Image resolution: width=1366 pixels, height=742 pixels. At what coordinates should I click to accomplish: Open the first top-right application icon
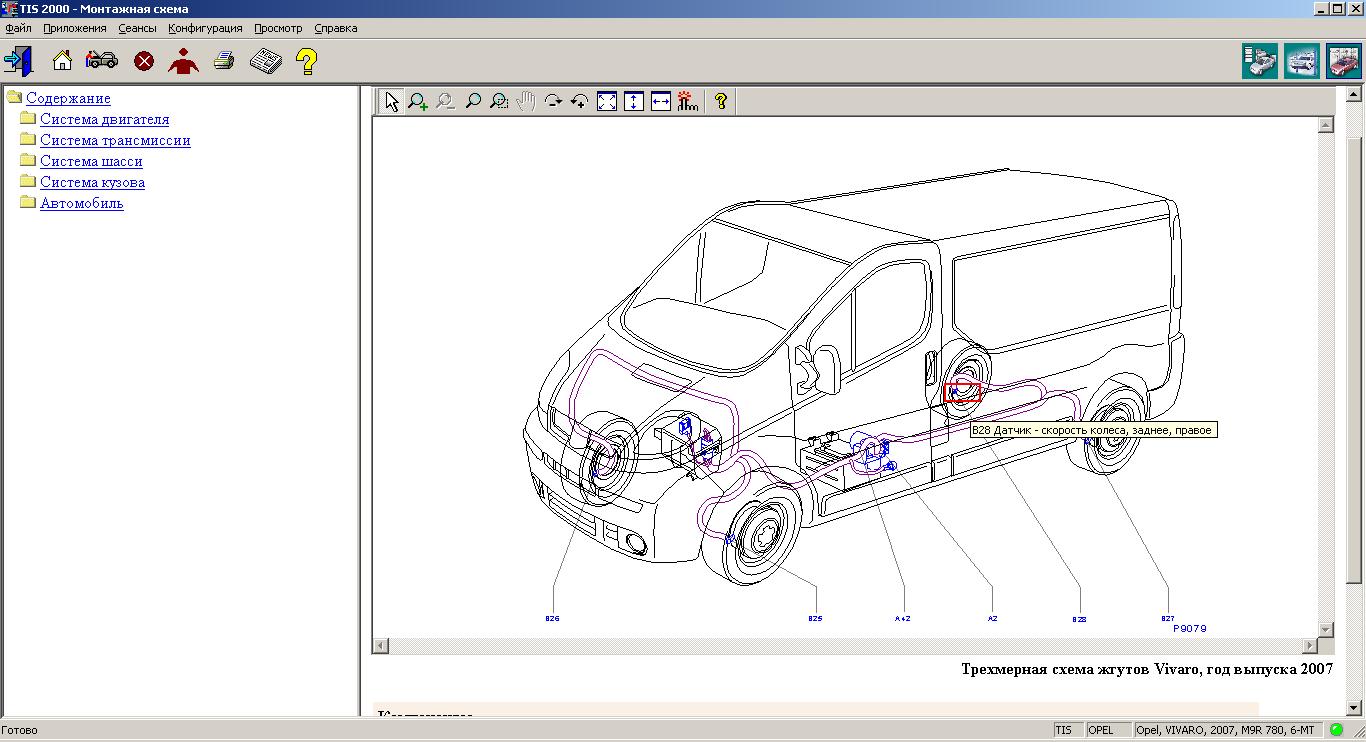point(1260,61)
